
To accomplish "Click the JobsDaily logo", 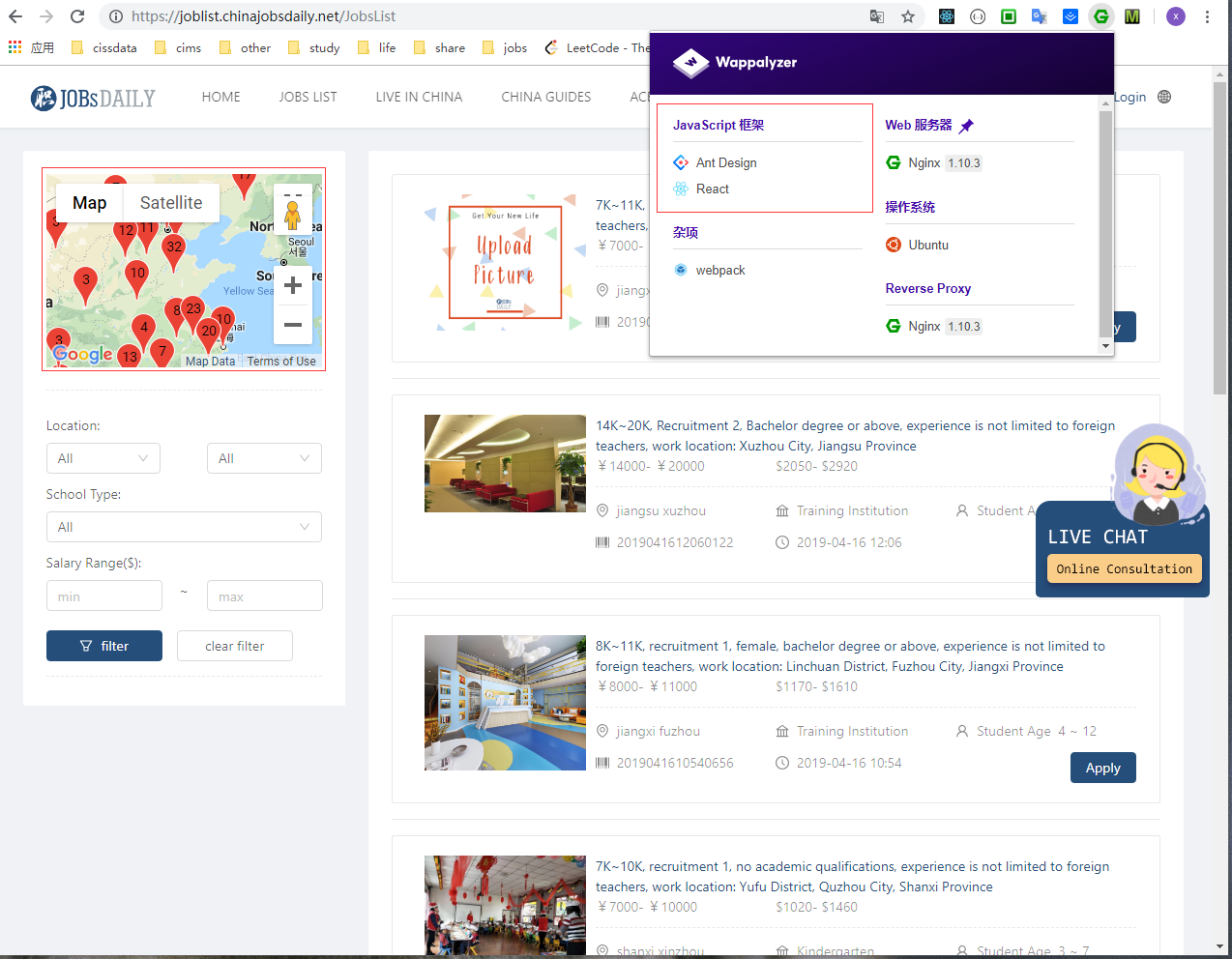I will [93, 98].
